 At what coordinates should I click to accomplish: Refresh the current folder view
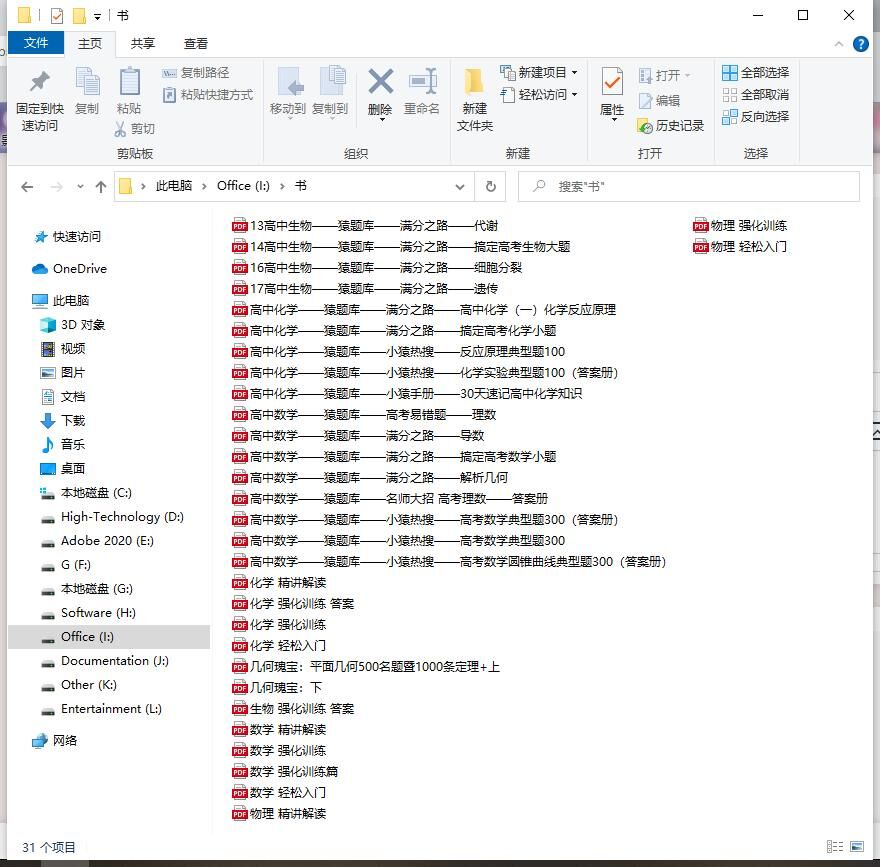tap(490, 186)
